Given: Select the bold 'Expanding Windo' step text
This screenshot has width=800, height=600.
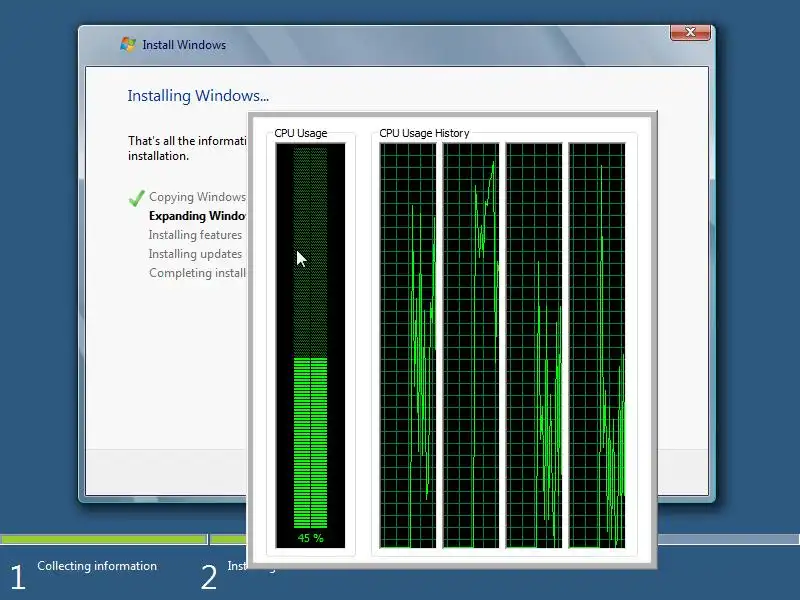Looking at the screenshot, I should [x=197, y=216].
